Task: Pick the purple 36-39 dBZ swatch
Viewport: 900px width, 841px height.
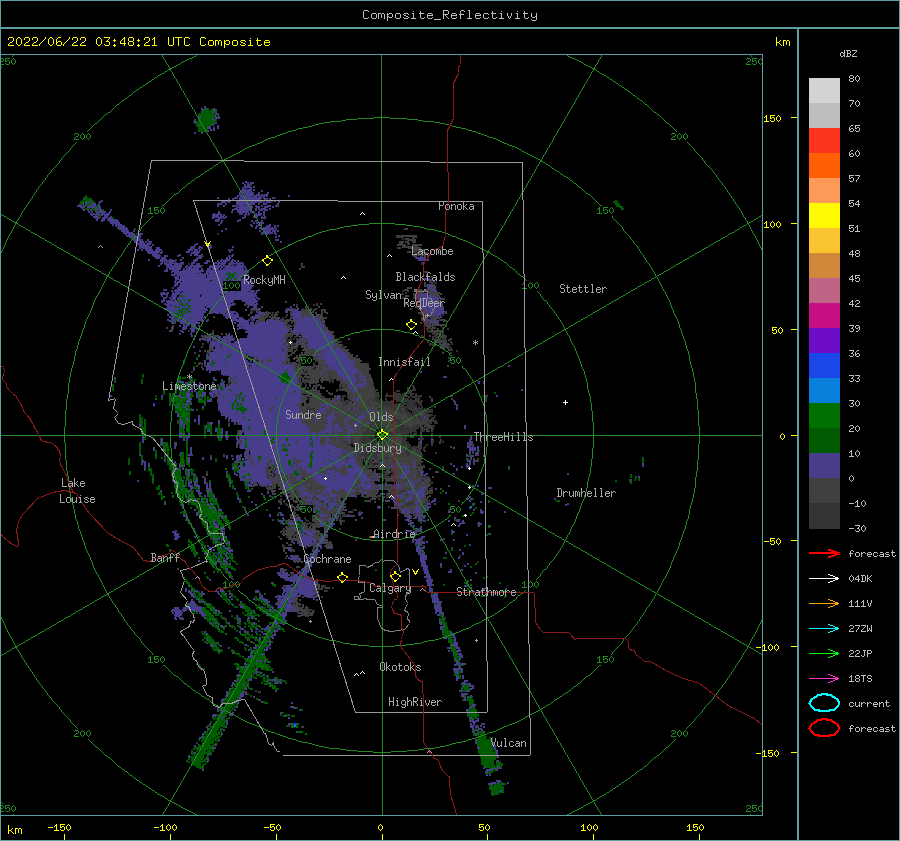Action: 824,341
